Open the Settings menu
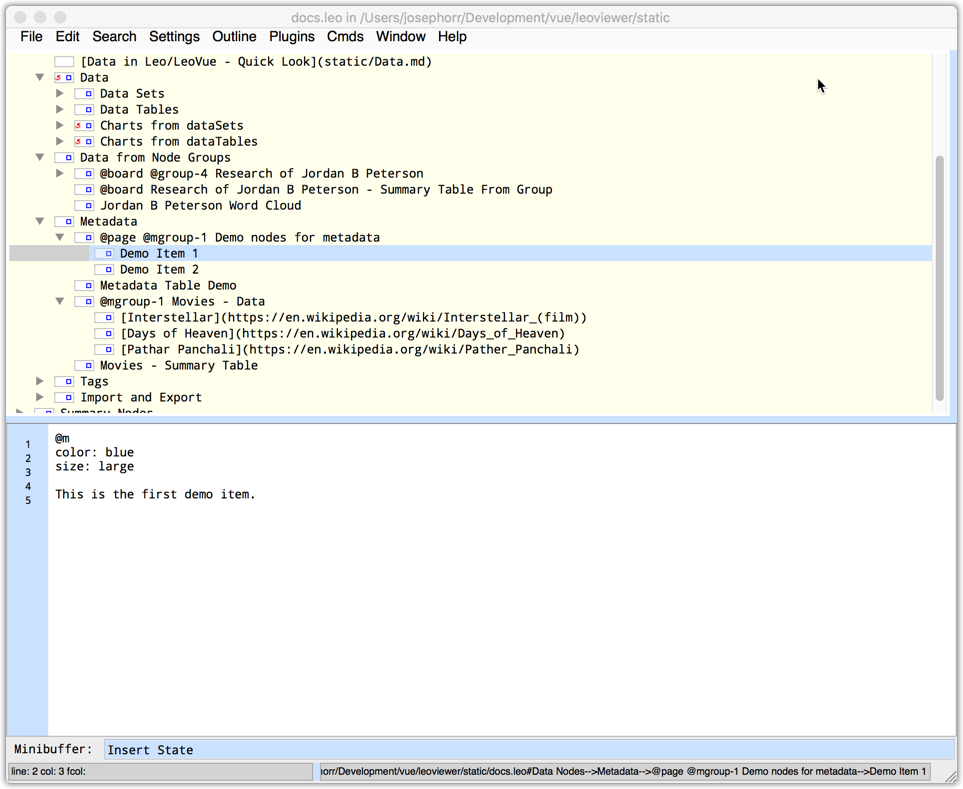This screenshot has height=789, width=963. point(174,37)
